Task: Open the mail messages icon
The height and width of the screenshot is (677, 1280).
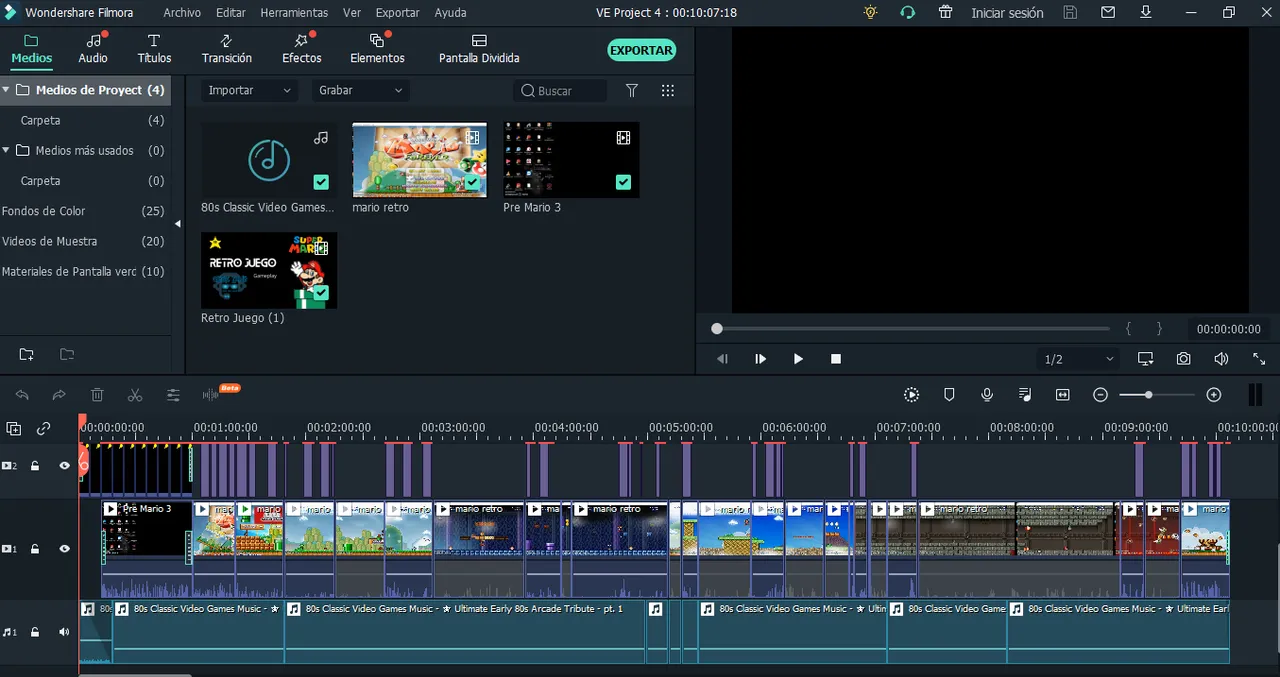Action: 1107,12
